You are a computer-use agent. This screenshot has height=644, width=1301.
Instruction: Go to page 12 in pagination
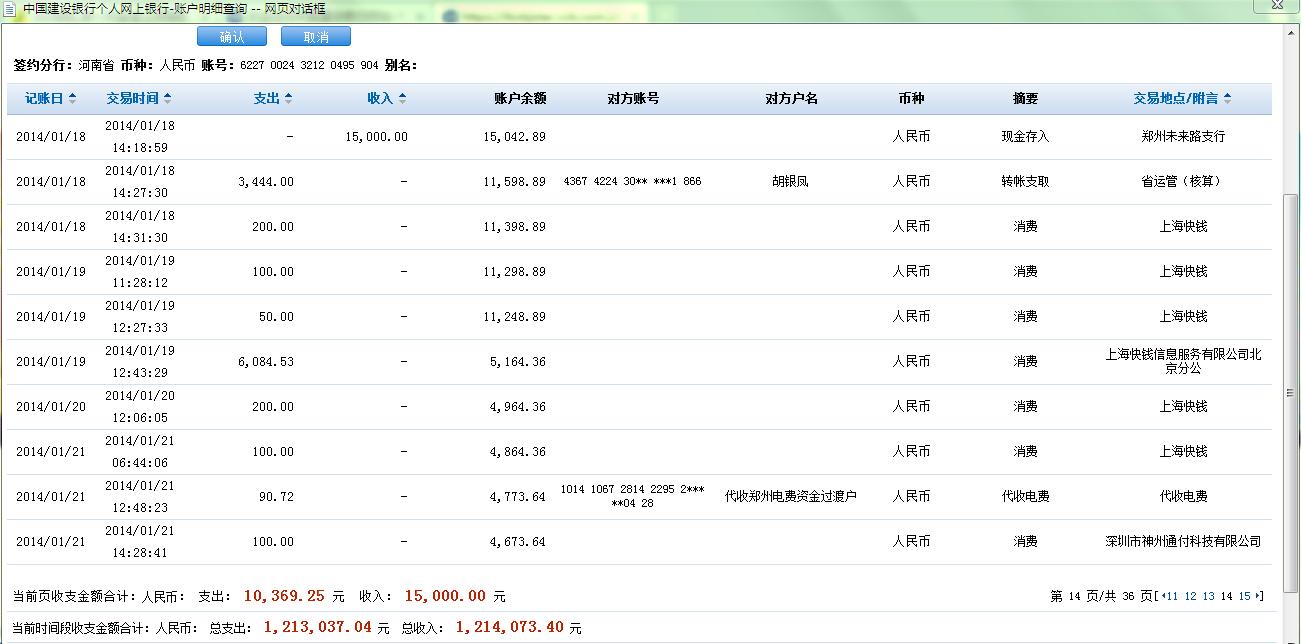pyautogui.click(x=1190, y=597)
